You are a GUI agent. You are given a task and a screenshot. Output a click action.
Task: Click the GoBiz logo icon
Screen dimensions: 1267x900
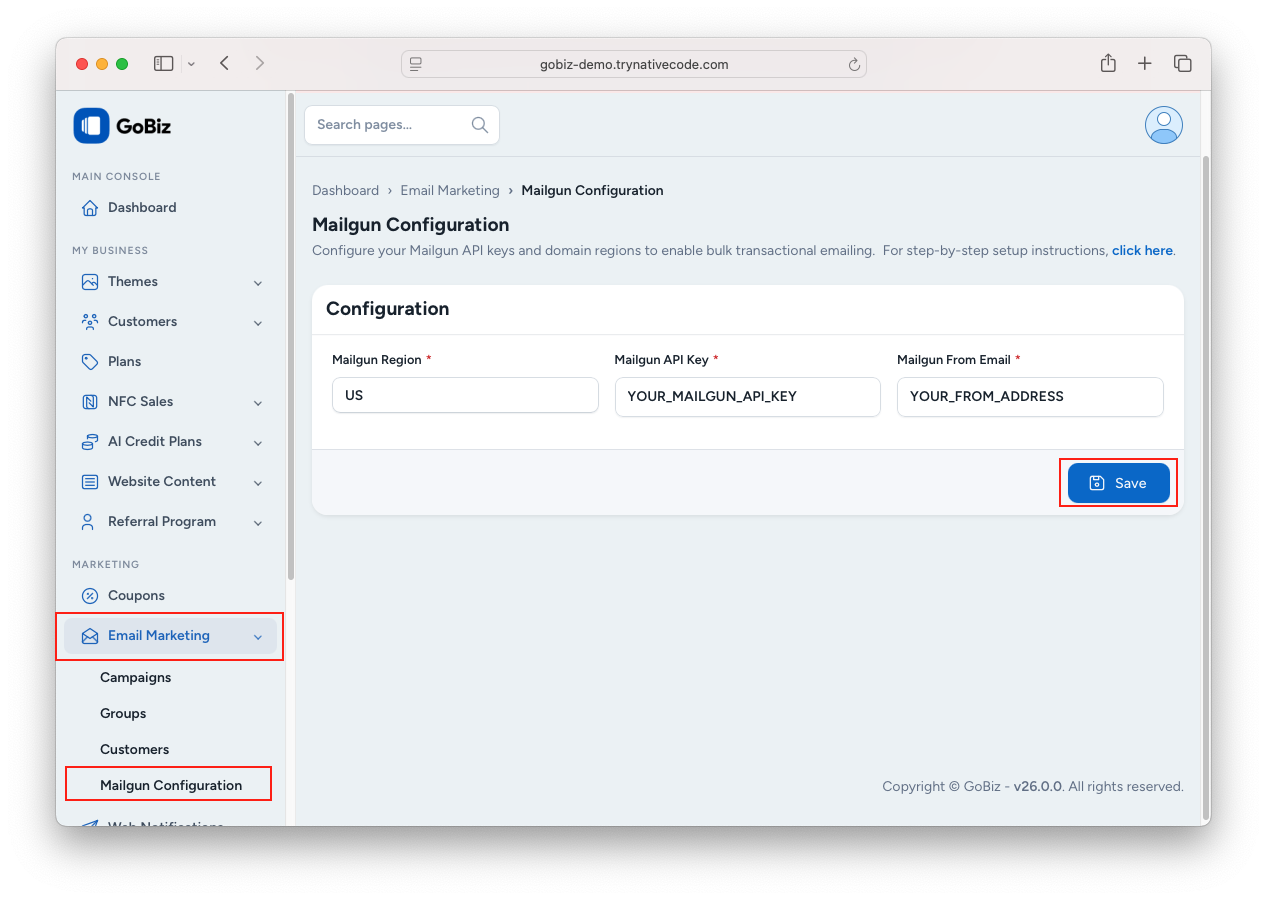(91, 126)
